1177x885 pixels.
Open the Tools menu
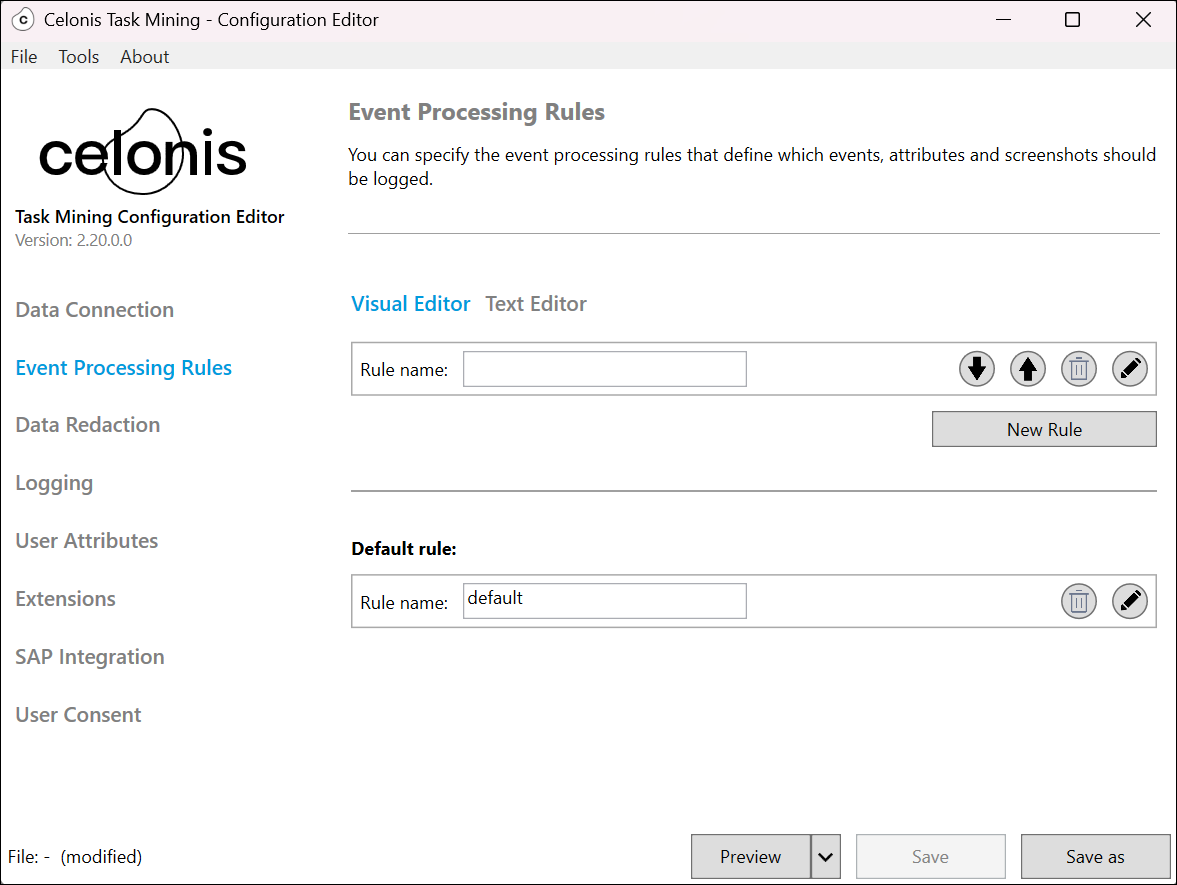coord(78,57)
